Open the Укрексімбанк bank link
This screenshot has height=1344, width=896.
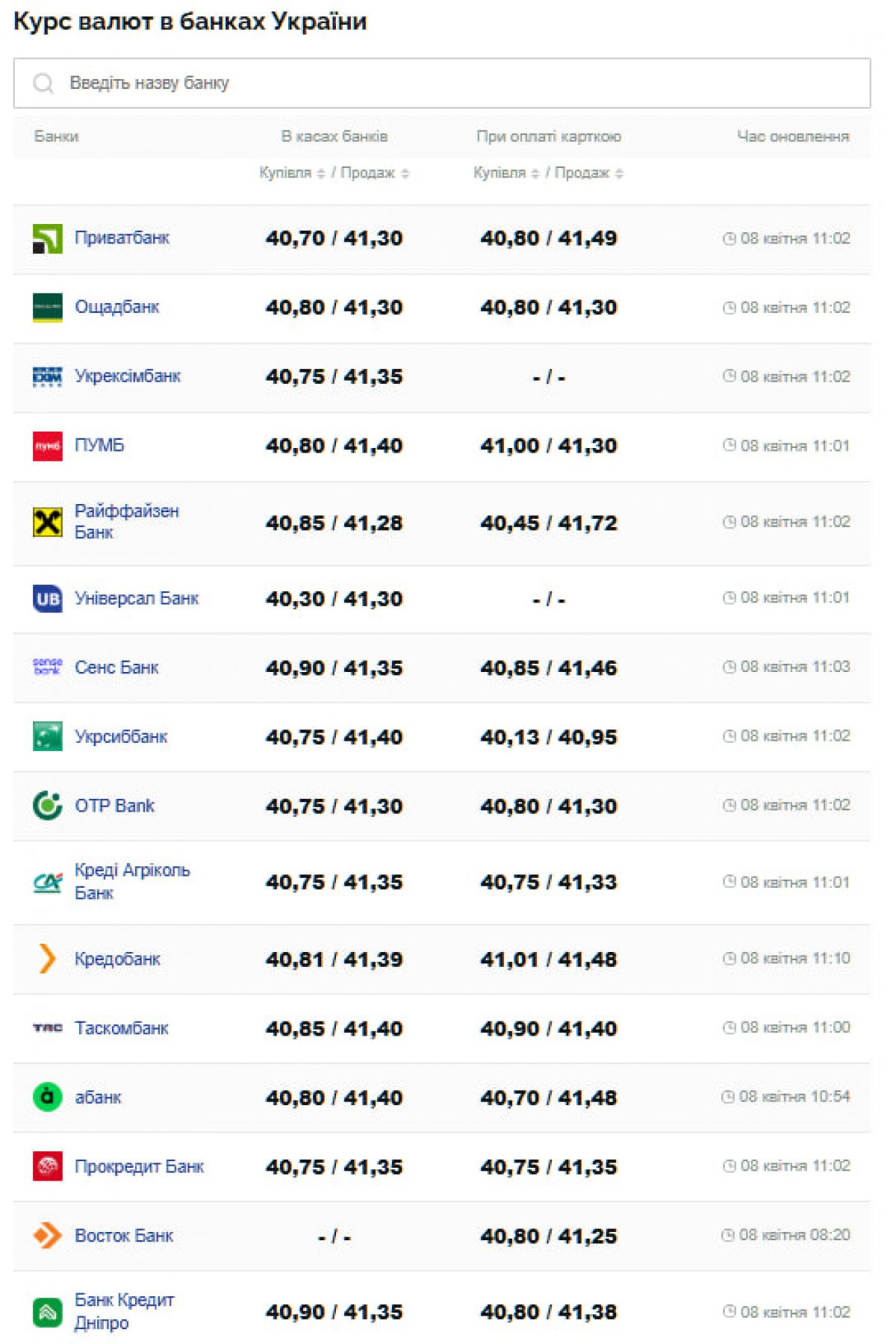pyautogui.click(x=128, y=376)
